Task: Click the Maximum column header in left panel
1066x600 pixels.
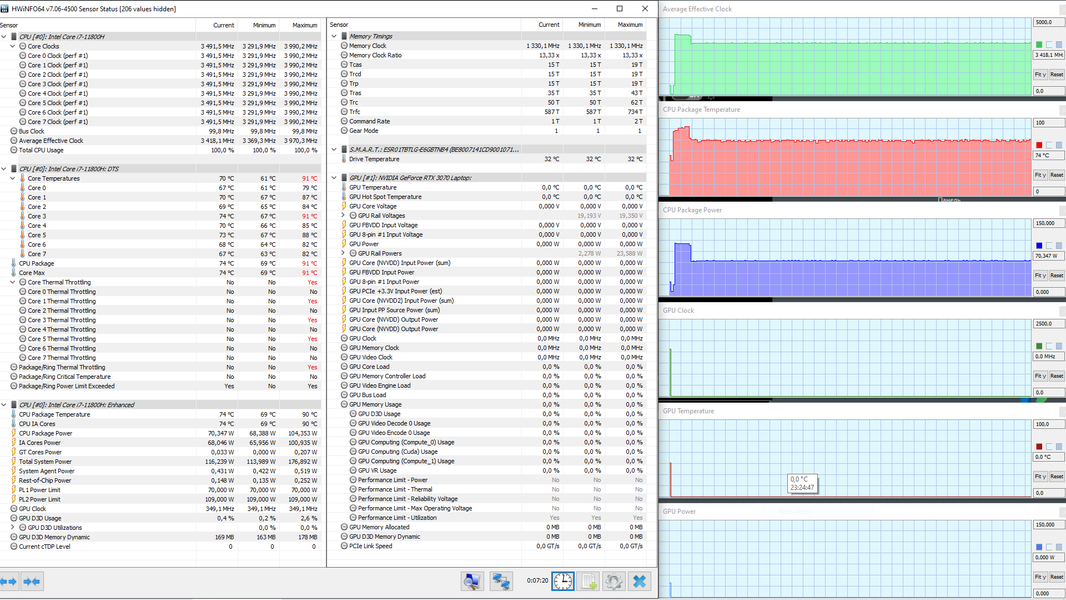Action: point(304,24)
